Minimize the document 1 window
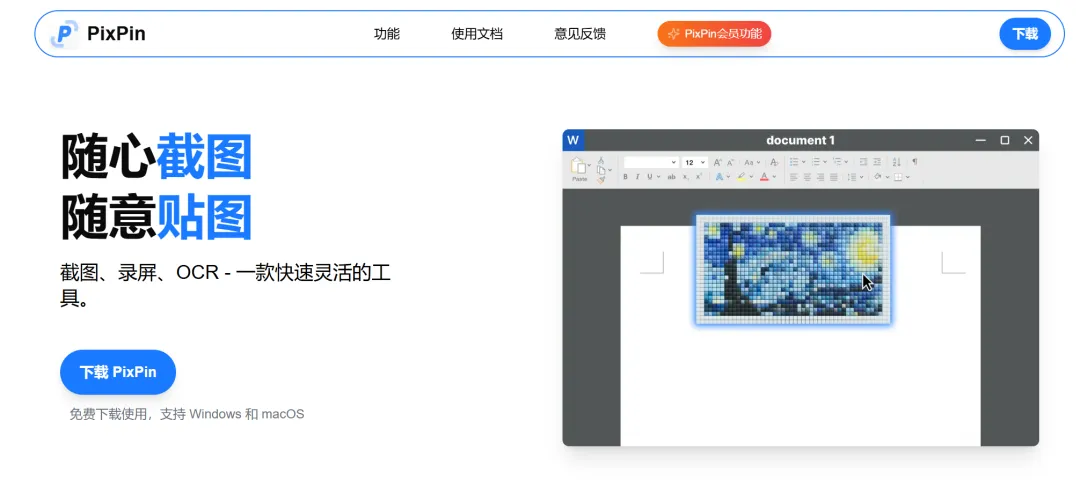The height and width of the screenshot is (494, 1080). pyautogui.click(x=981, y=141)
